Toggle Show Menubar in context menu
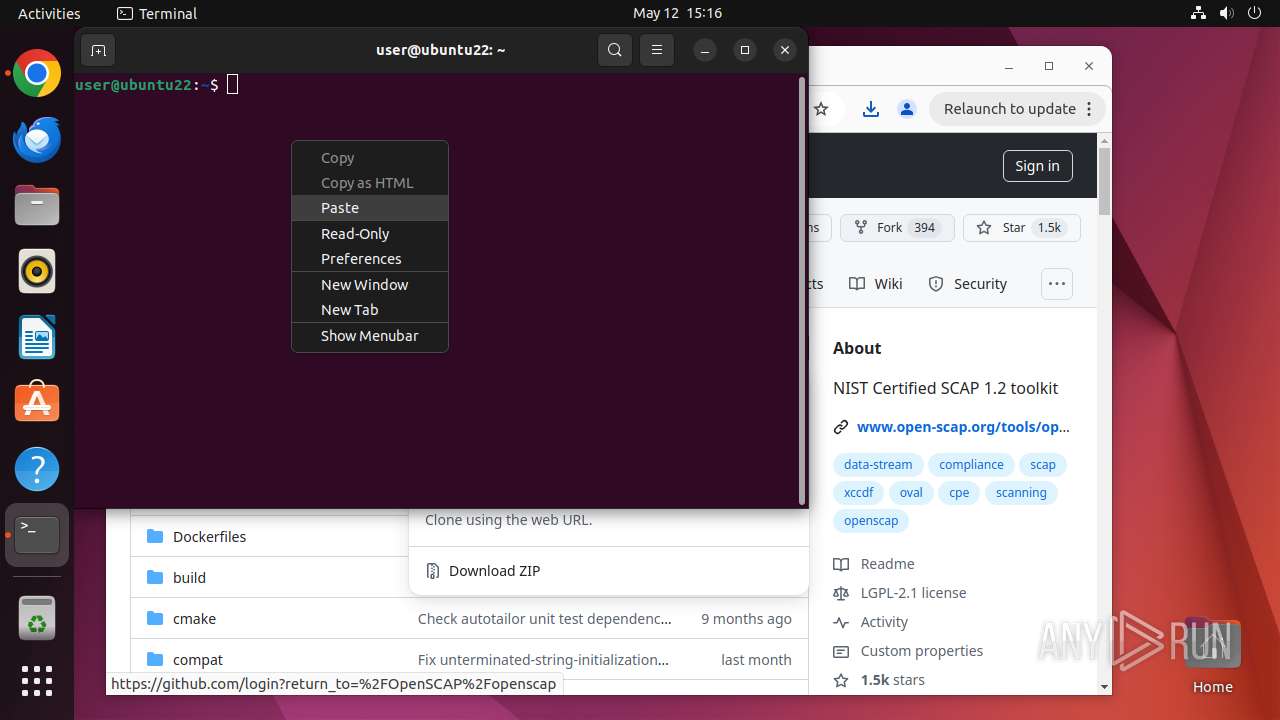This screenshot has width=1280, height=720. coord(370,336)
